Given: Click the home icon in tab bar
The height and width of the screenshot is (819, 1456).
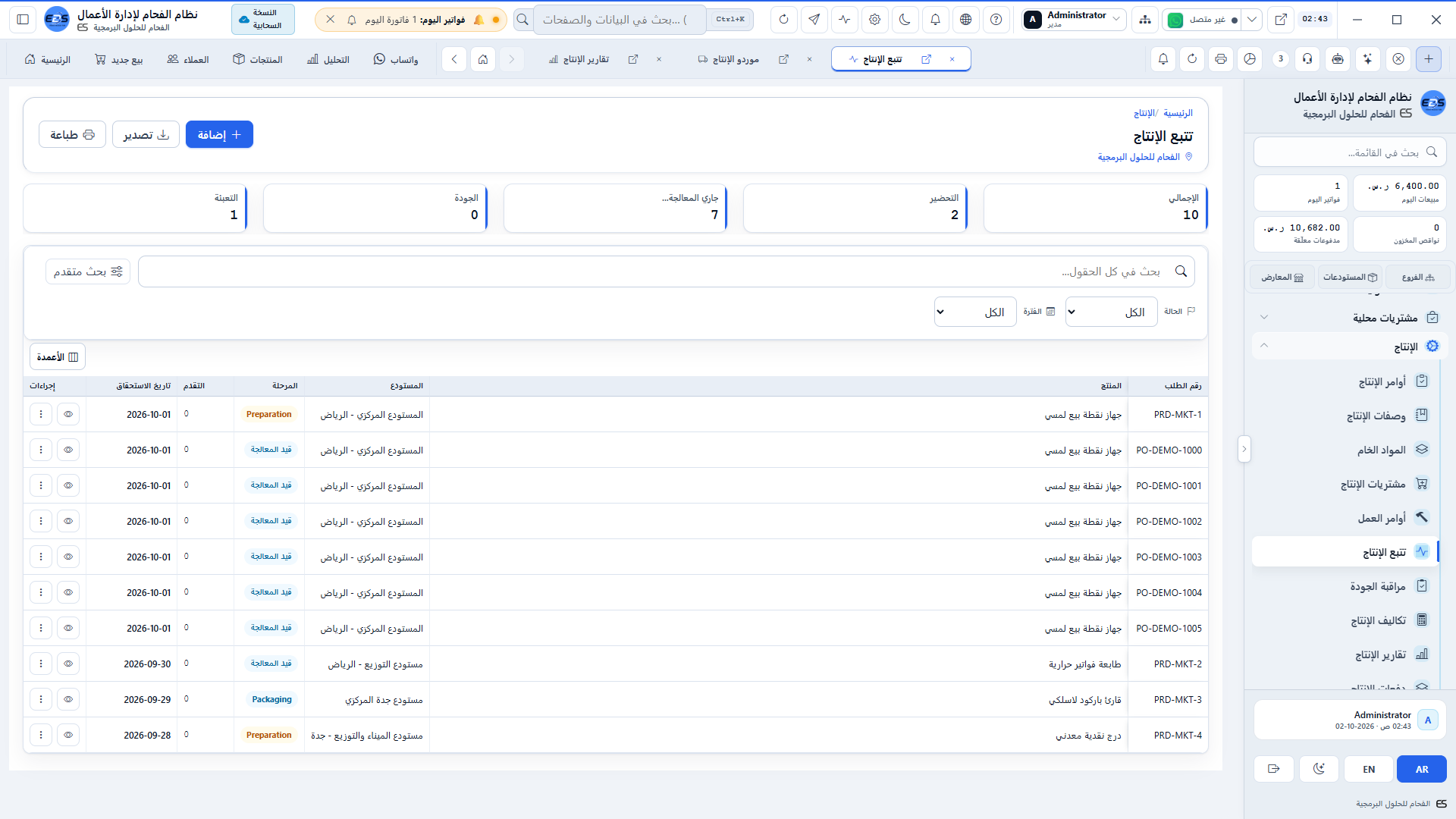Looking at the screenshot, I should [x=483, y=59].
